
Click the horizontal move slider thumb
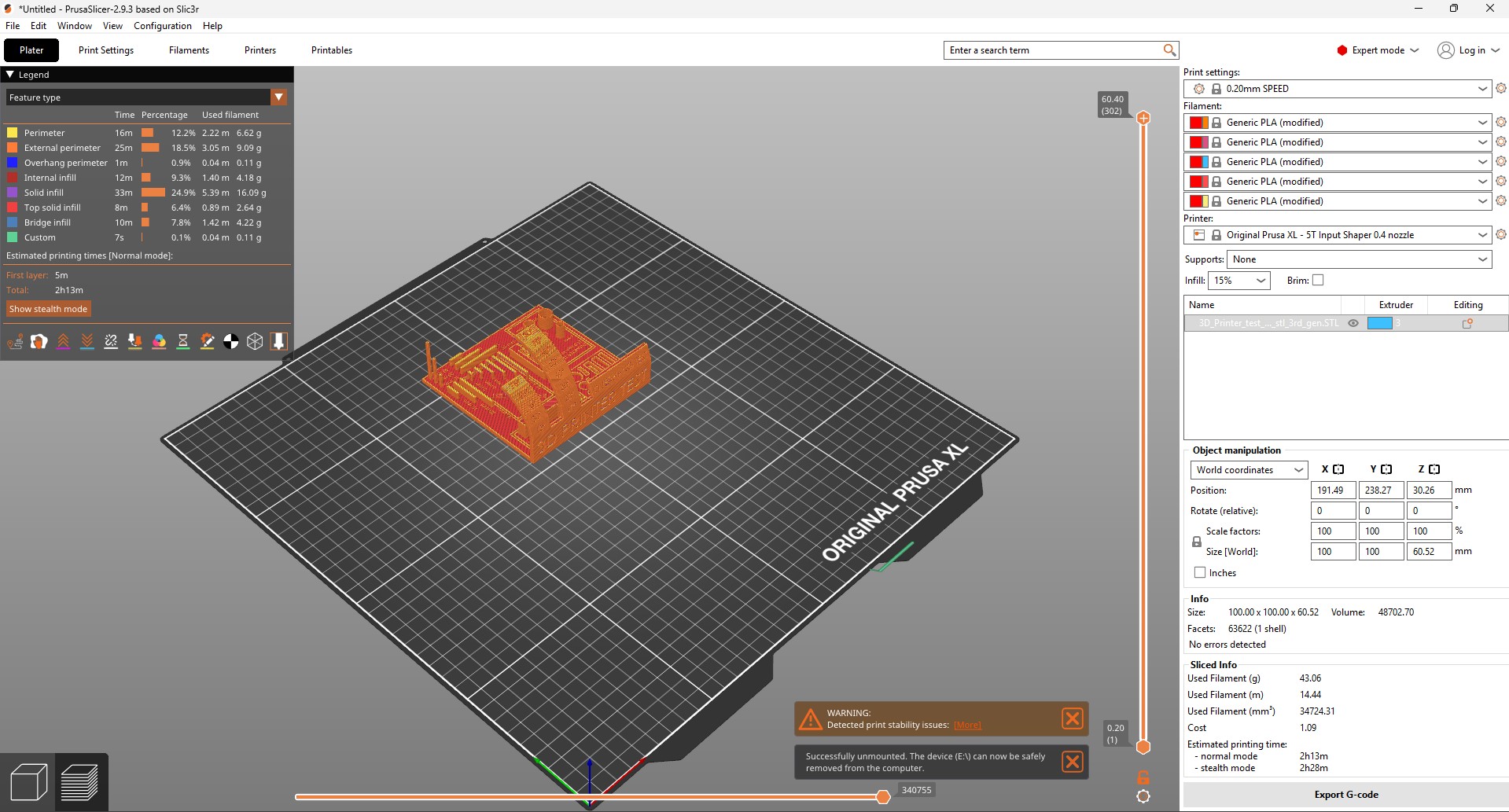coord(883,797)
